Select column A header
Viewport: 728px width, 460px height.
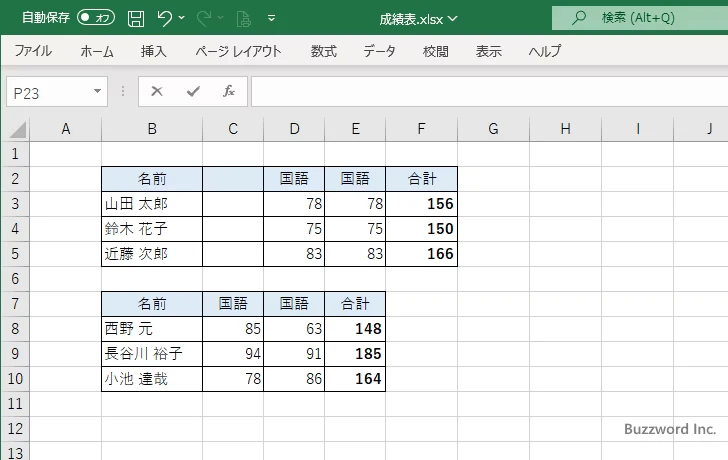tap(65, 129)
